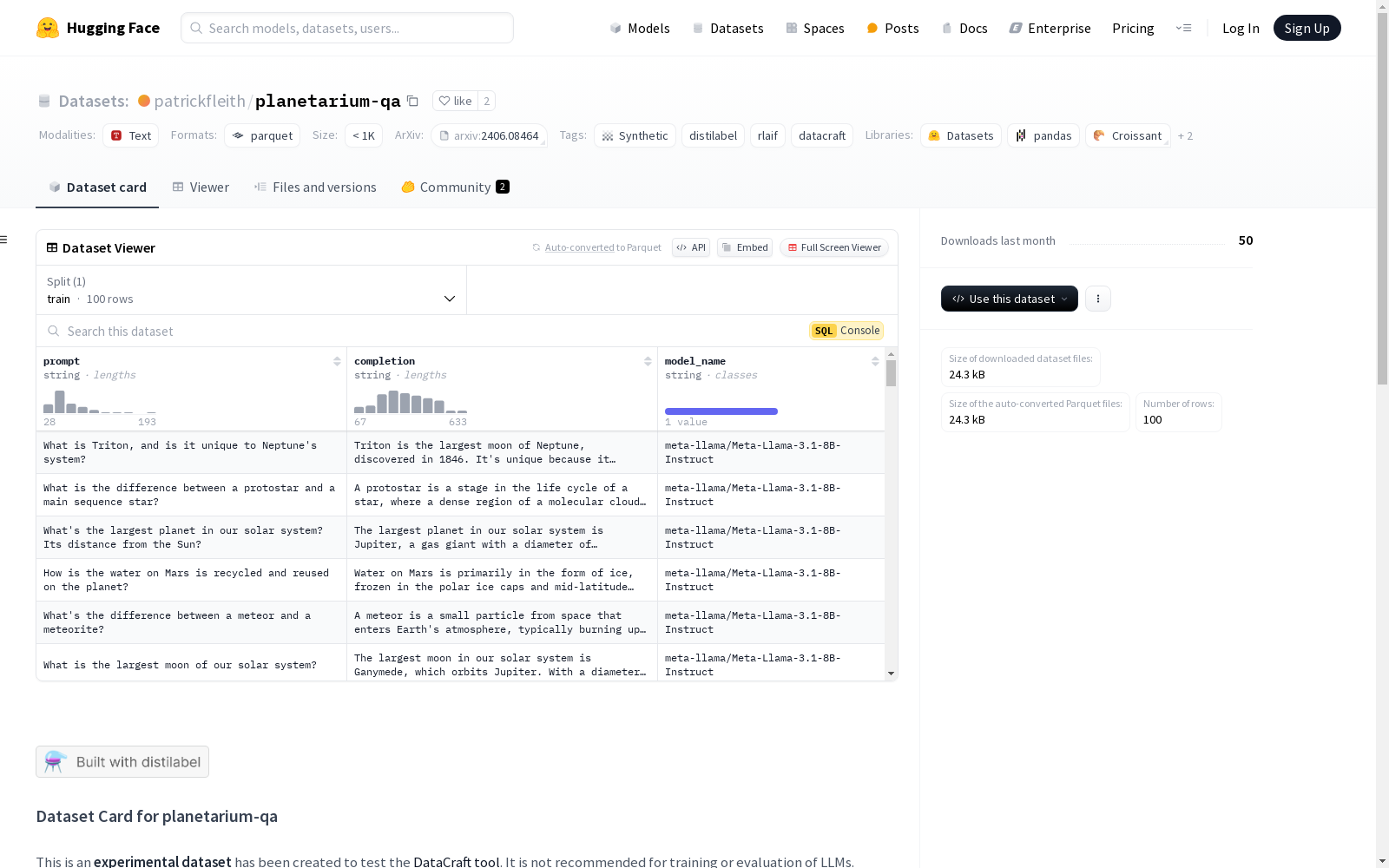This screenshot has width=1389, height=868.
Task: Open the SQL Console
Action: coord(846,331)
